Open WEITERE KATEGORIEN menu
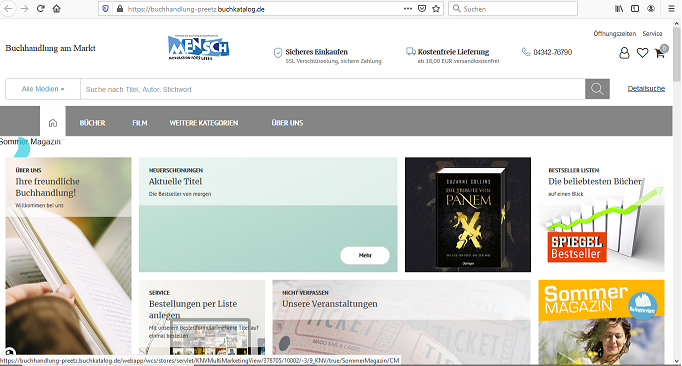Viewport: 682px width, 366px height. 204,123
